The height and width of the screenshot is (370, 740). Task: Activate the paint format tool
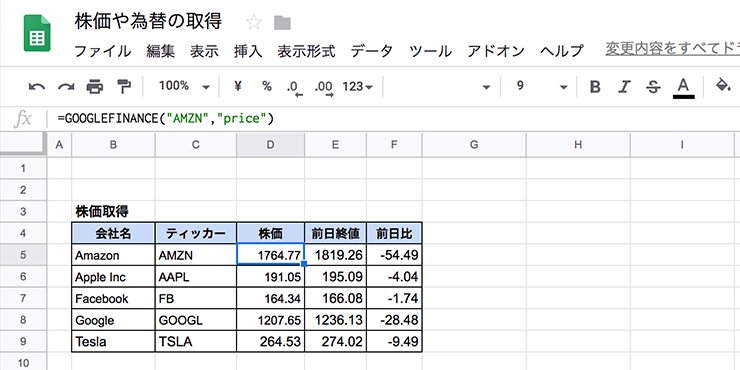point(124,86)
